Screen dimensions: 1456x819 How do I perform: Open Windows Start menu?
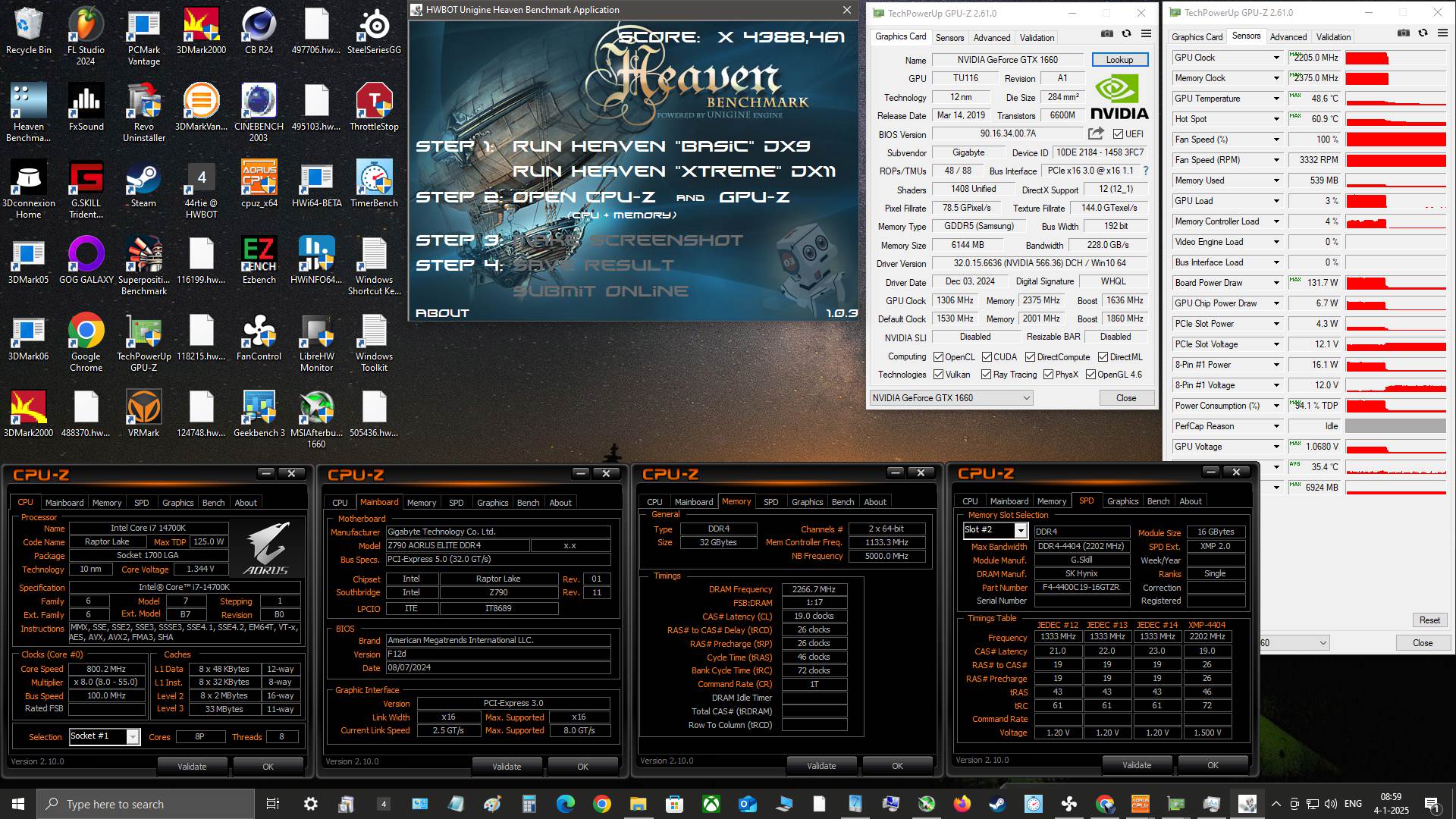point(18,804)
